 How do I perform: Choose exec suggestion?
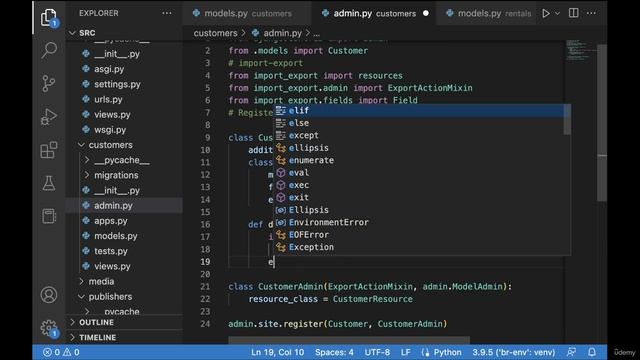tap(419, 185)
